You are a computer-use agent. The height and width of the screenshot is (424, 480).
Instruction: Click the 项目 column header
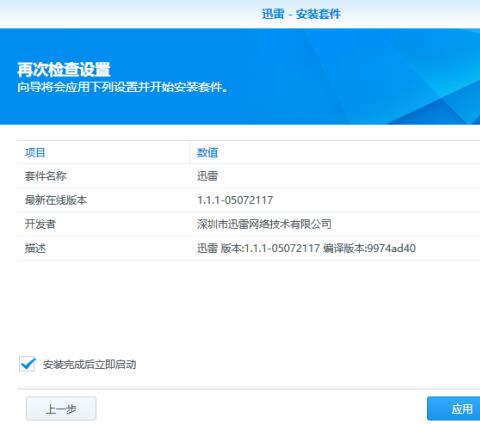pyautogui.click(x=35, y=153)
